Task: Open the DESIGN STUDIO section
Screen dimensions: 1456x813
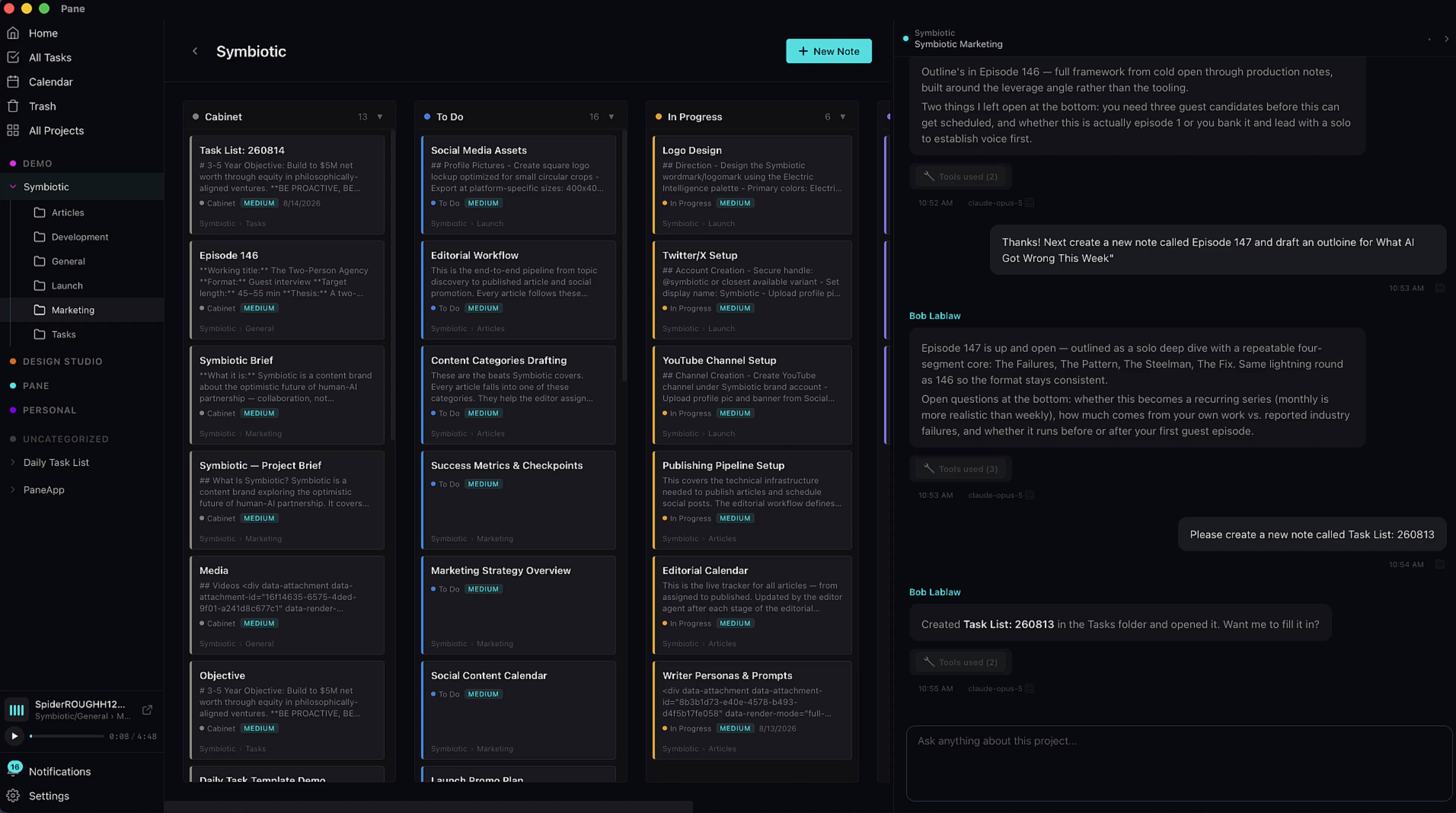Action: click(62, 361)
